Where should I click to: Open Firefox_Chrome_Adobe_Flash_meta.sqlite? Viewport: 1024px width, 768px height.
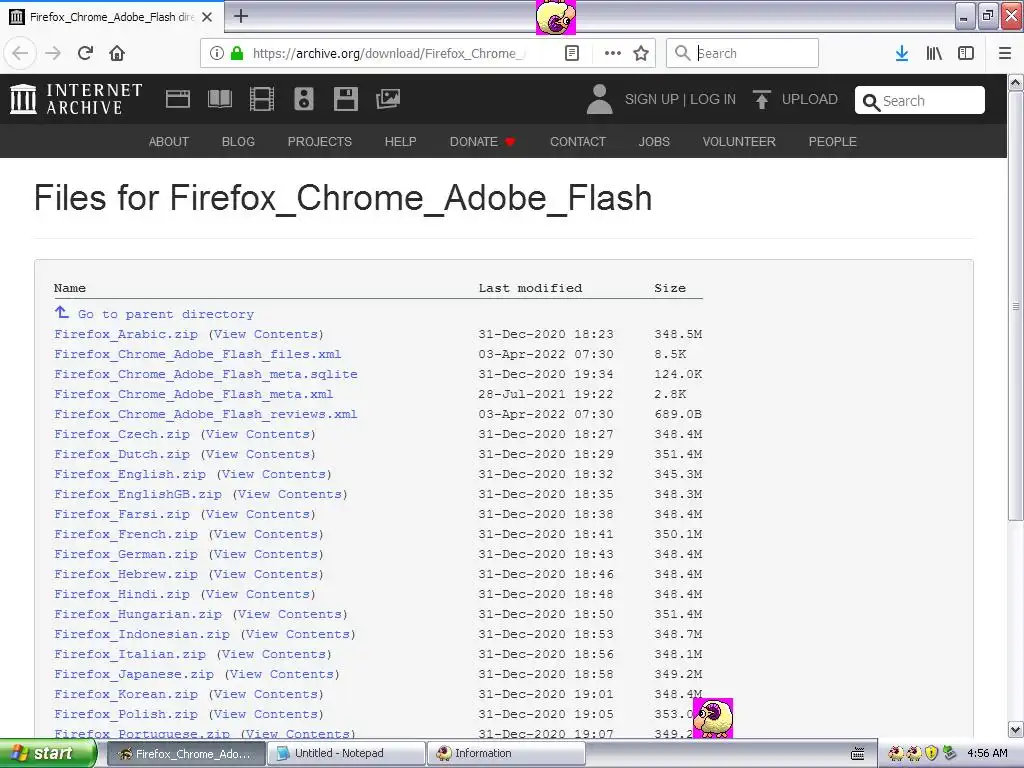[206, 374]
